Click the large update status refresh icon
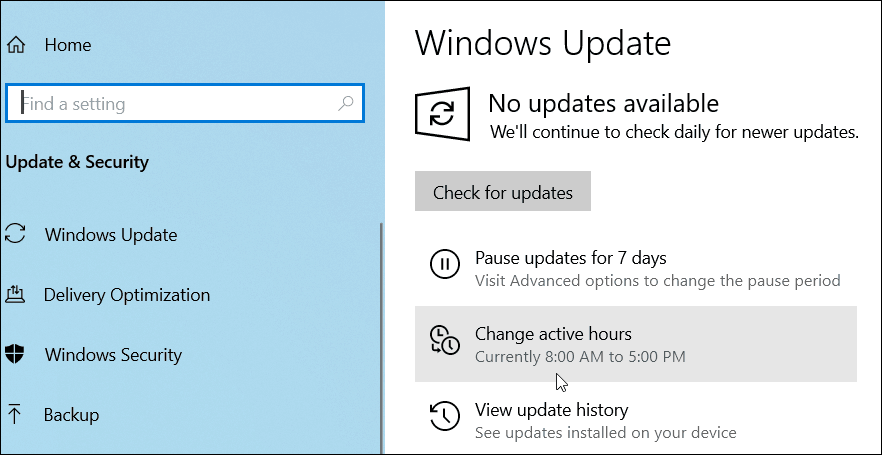 [442, 113]
